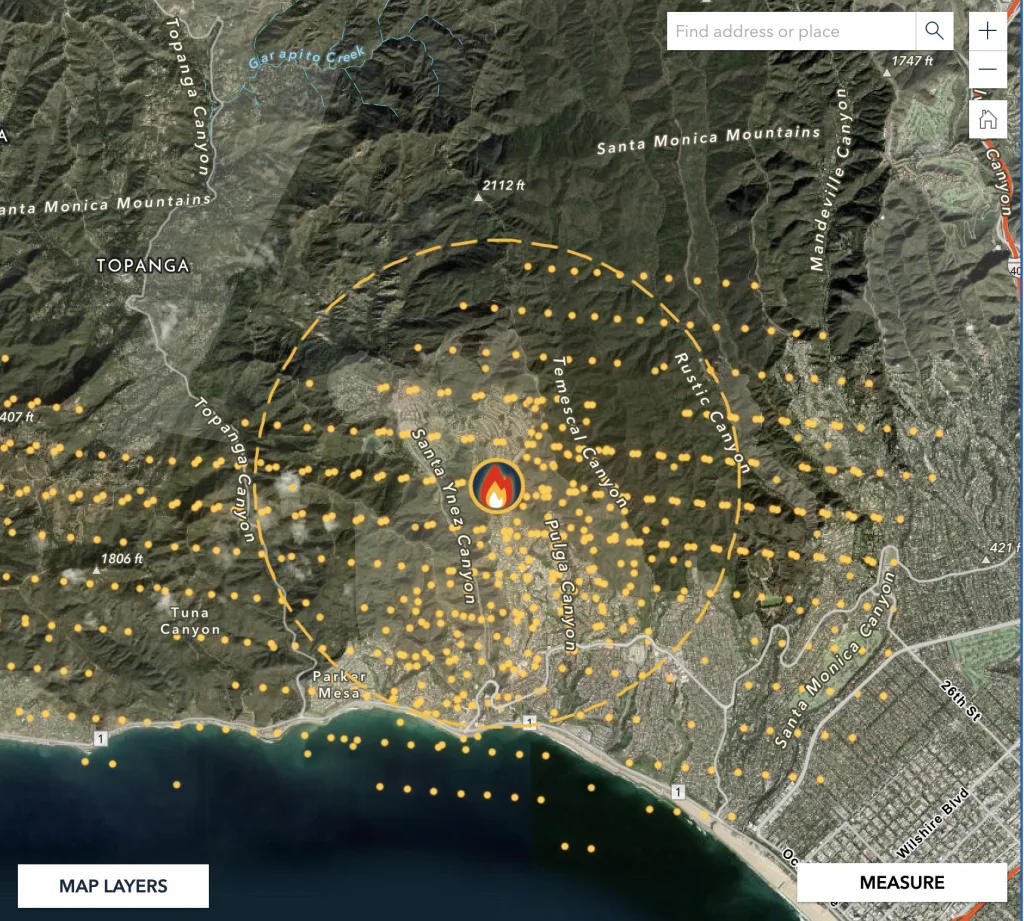
Task: Select the Tuna Canyon label
Action: tap(190, 621)
